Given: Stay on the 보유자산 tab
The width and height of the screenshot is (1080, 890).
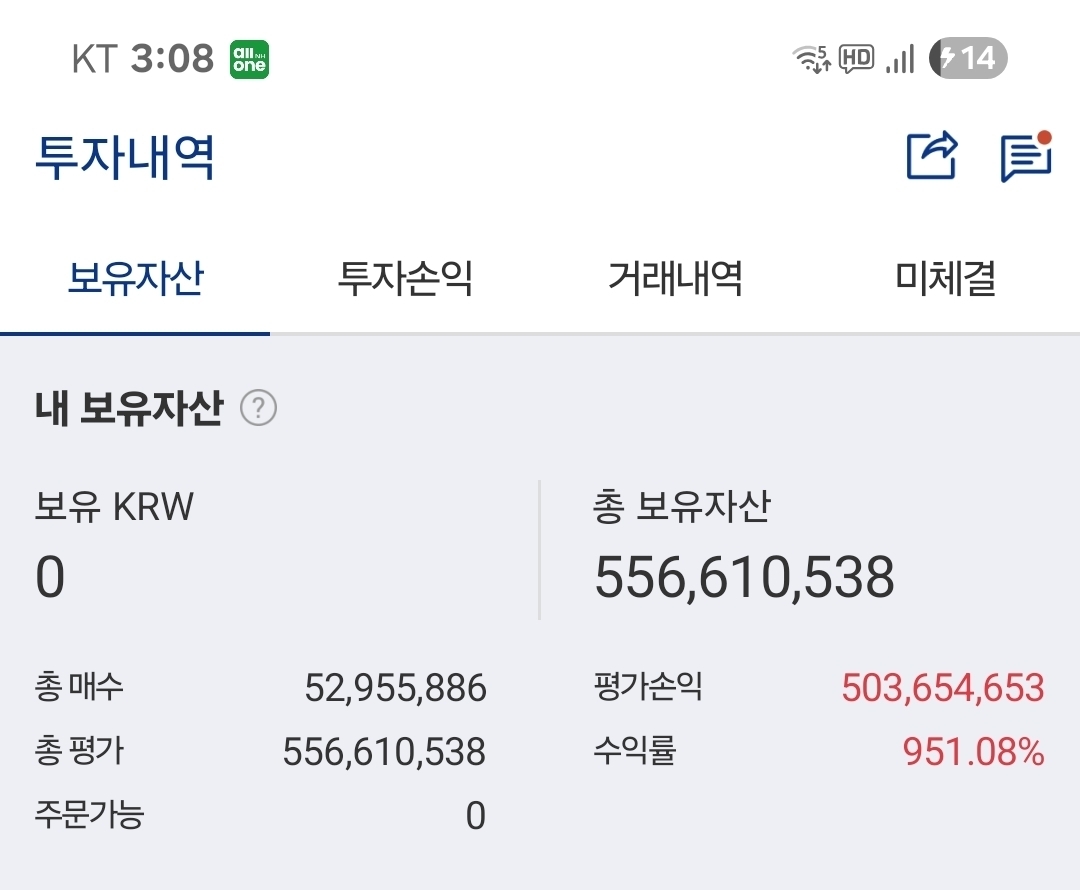Looking at the screenshot, I should coord(135,280).
